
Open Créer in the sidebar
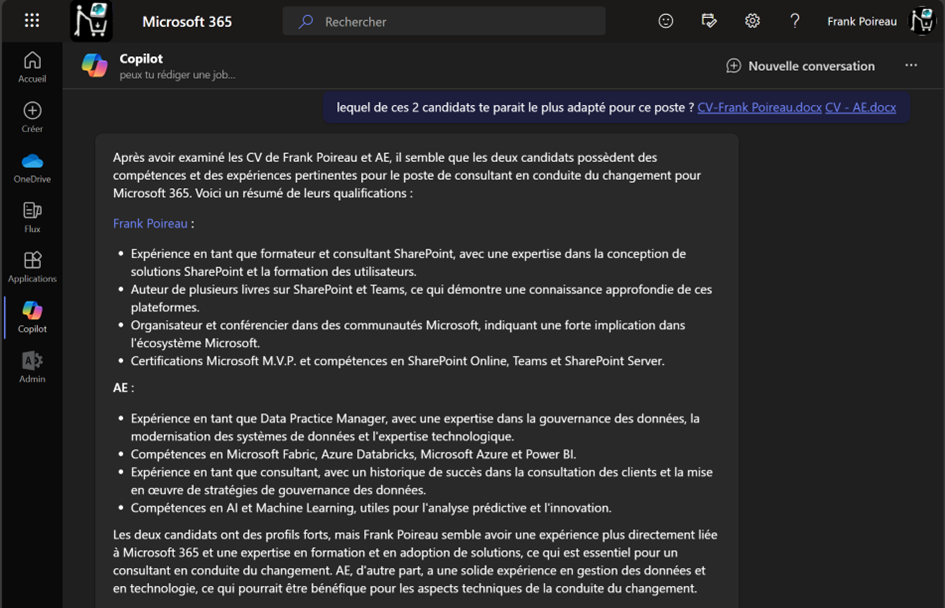pos(32,117)
